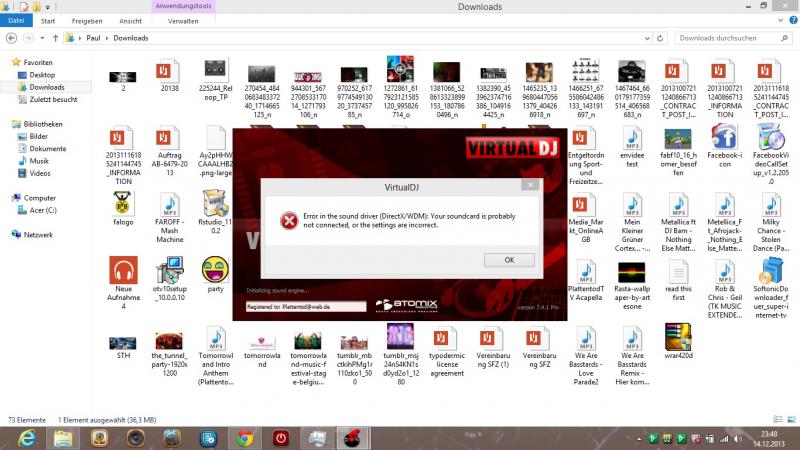The height and width of the screenshot is (450, 800).
Task: Select the 20138 PDF file
Action: click(x=169, y=76)
